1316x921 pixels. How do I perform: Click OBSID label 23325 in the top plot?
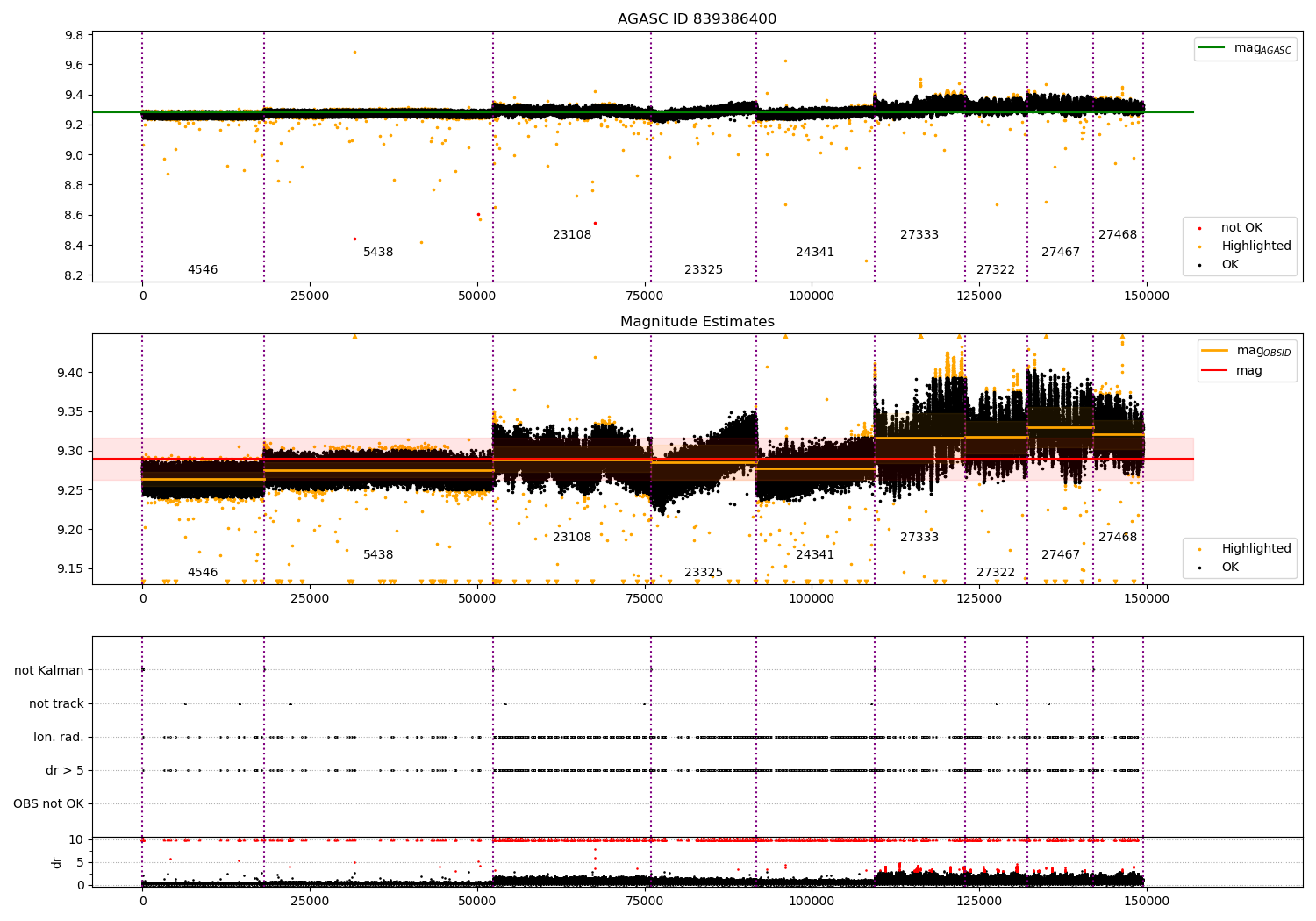click(x=704, y=270)
